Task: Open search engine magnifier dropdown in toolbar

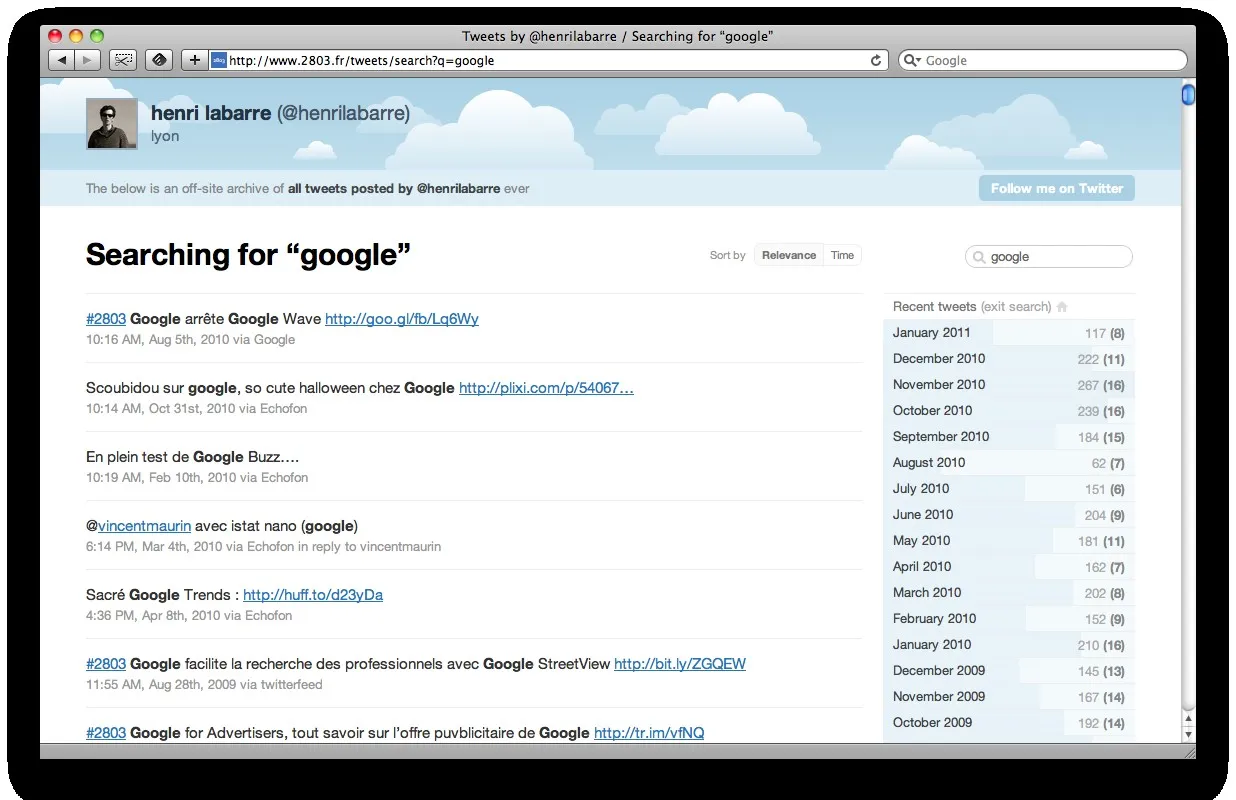Action: [x=913, y=60]
